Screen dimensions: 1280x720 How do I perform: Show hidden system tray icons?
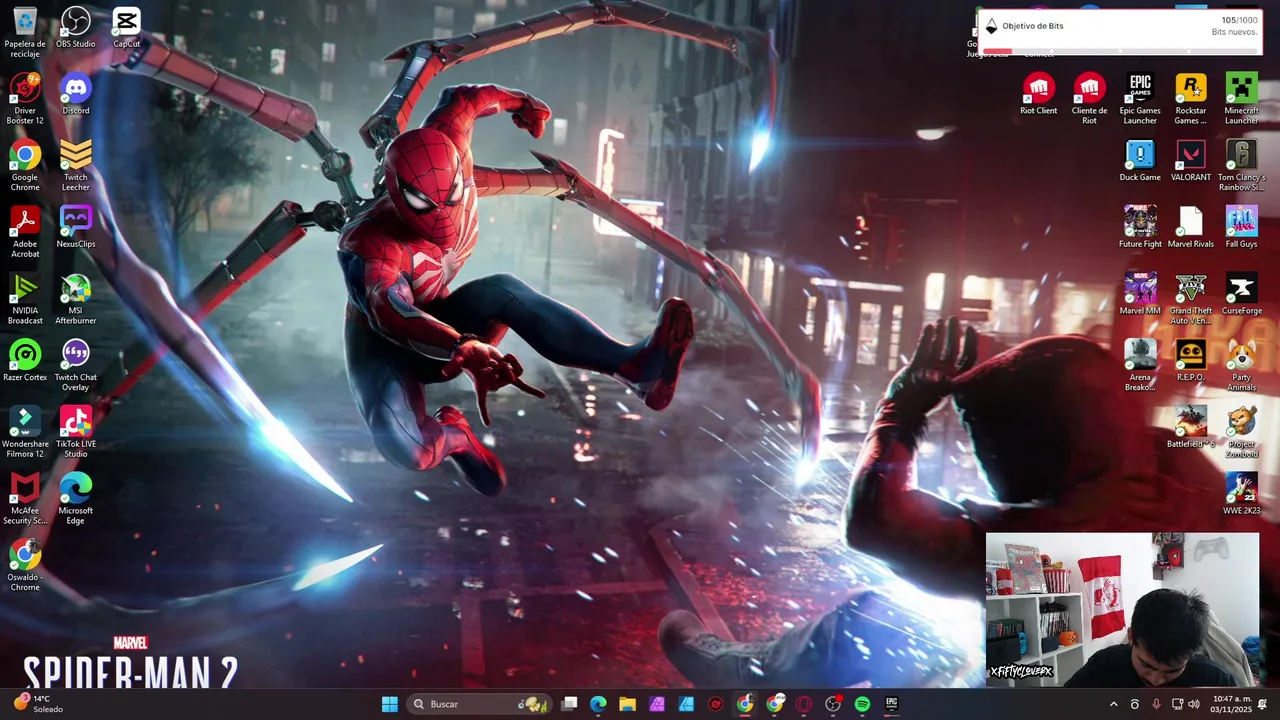pos(1113,704)
